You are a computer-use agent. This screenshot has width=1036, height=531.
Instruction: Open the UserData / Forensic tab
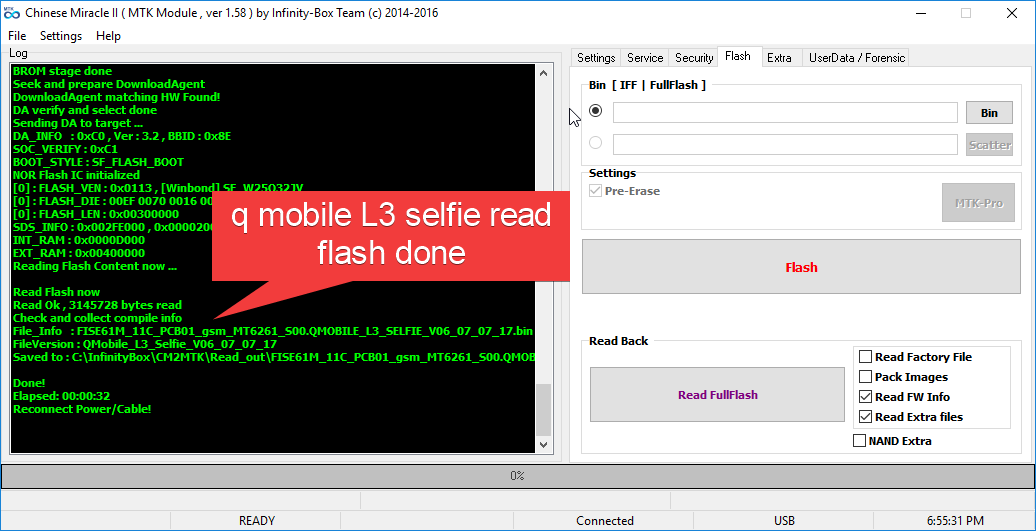(x=857, y=58)
